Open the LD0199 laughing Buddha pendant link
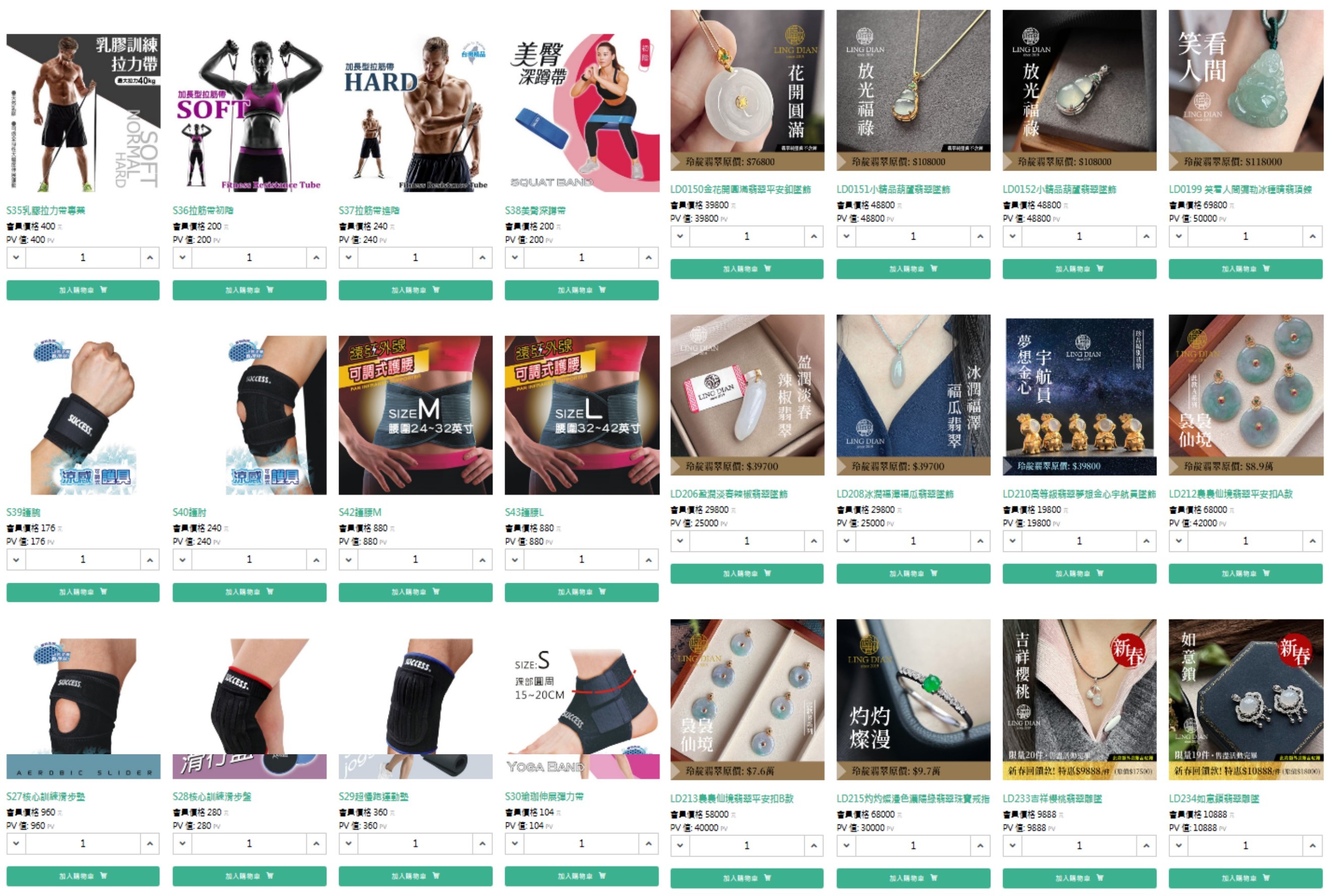This screenshot has height=896, width=1331. click(x=1240, y=189)
